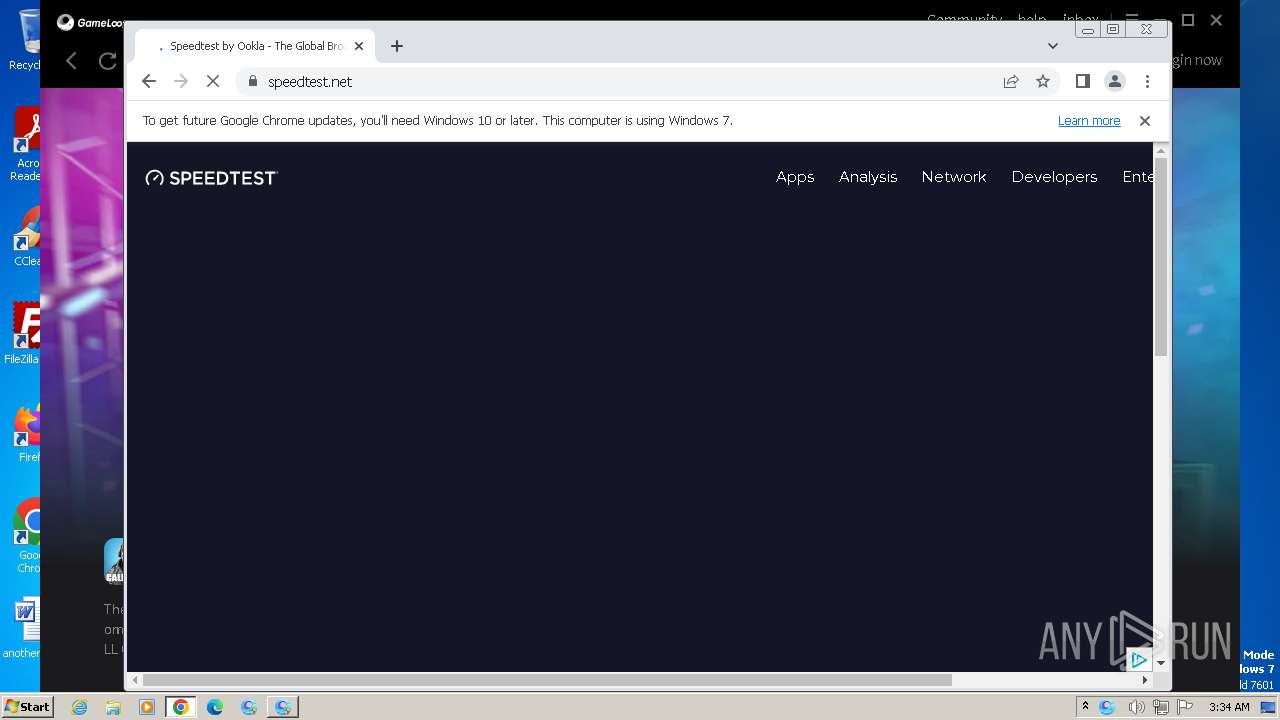Screen dimensions: 1280x720
Task: Go back to the previous page in Chrome
Action: pos(149,81)
